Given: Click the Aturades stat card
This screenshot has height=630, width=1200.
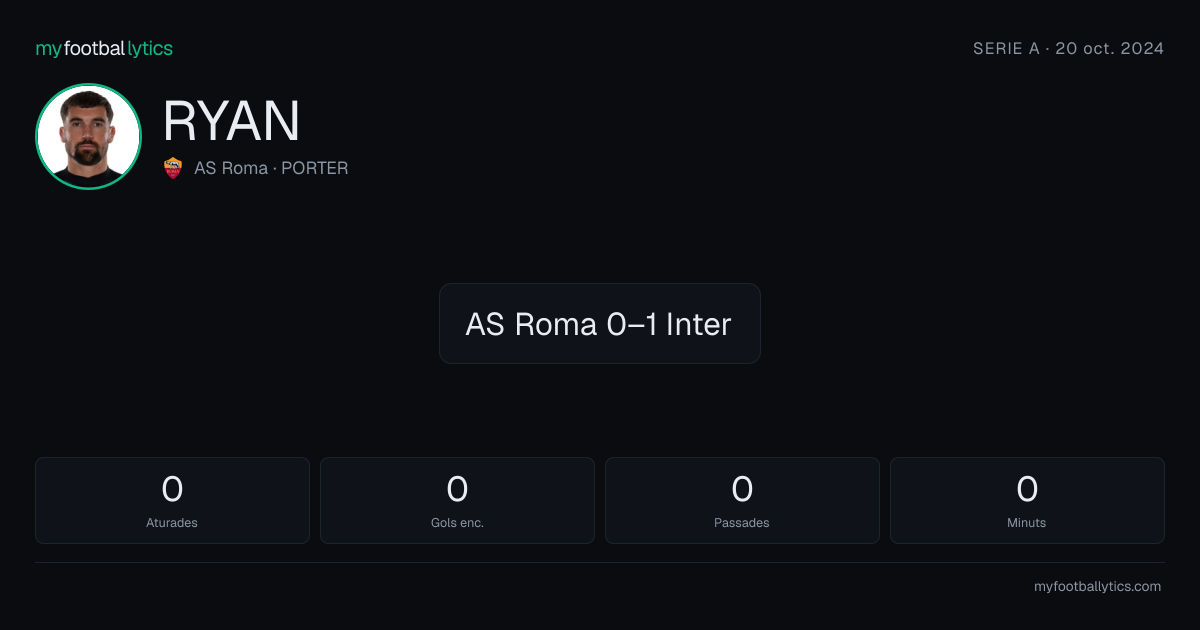Looking at the screenshot, I should coord(172,500).
